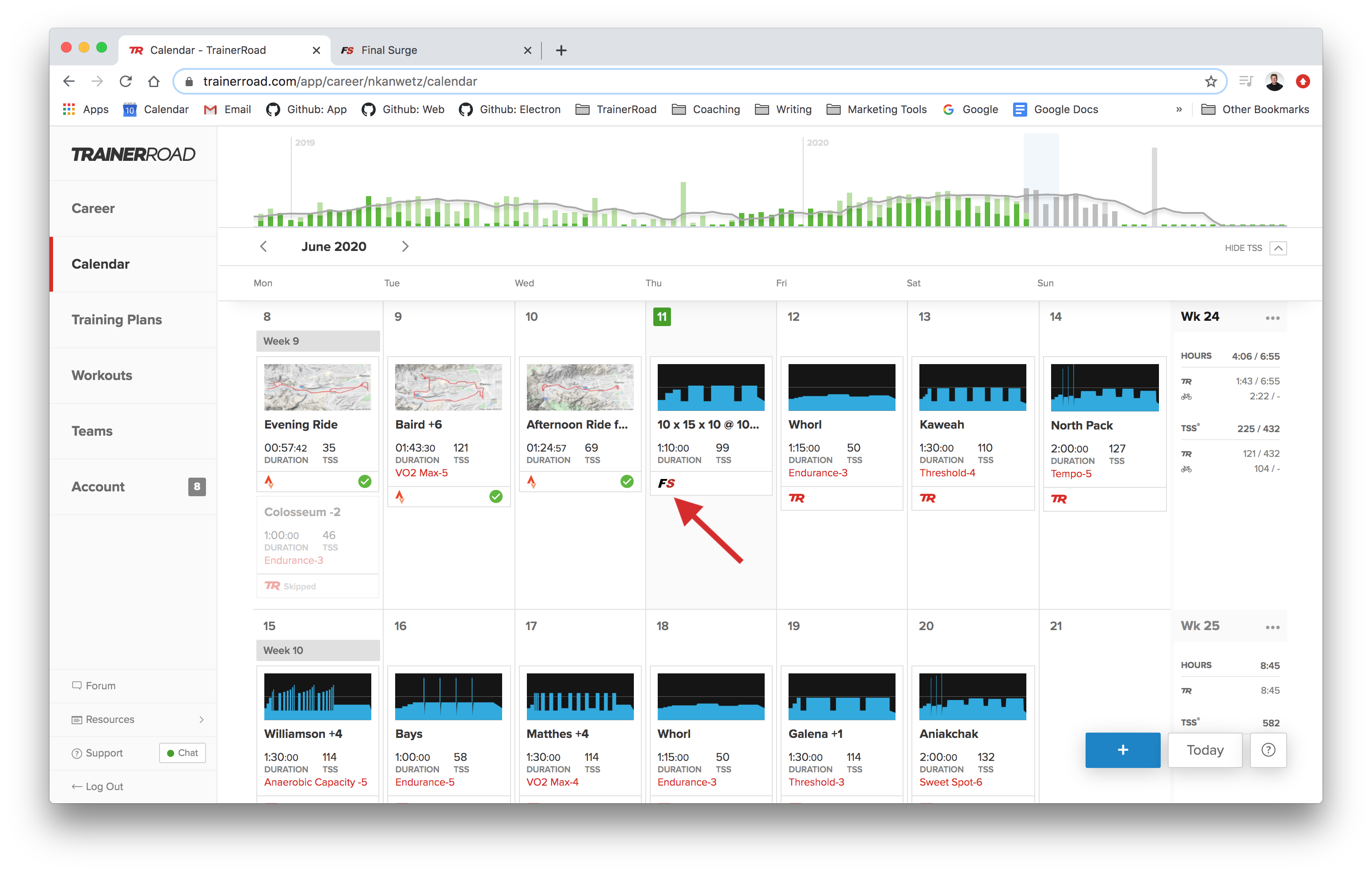
Task: Show more bookmarks with the overflow chevron
Action: coord(1179,110)
